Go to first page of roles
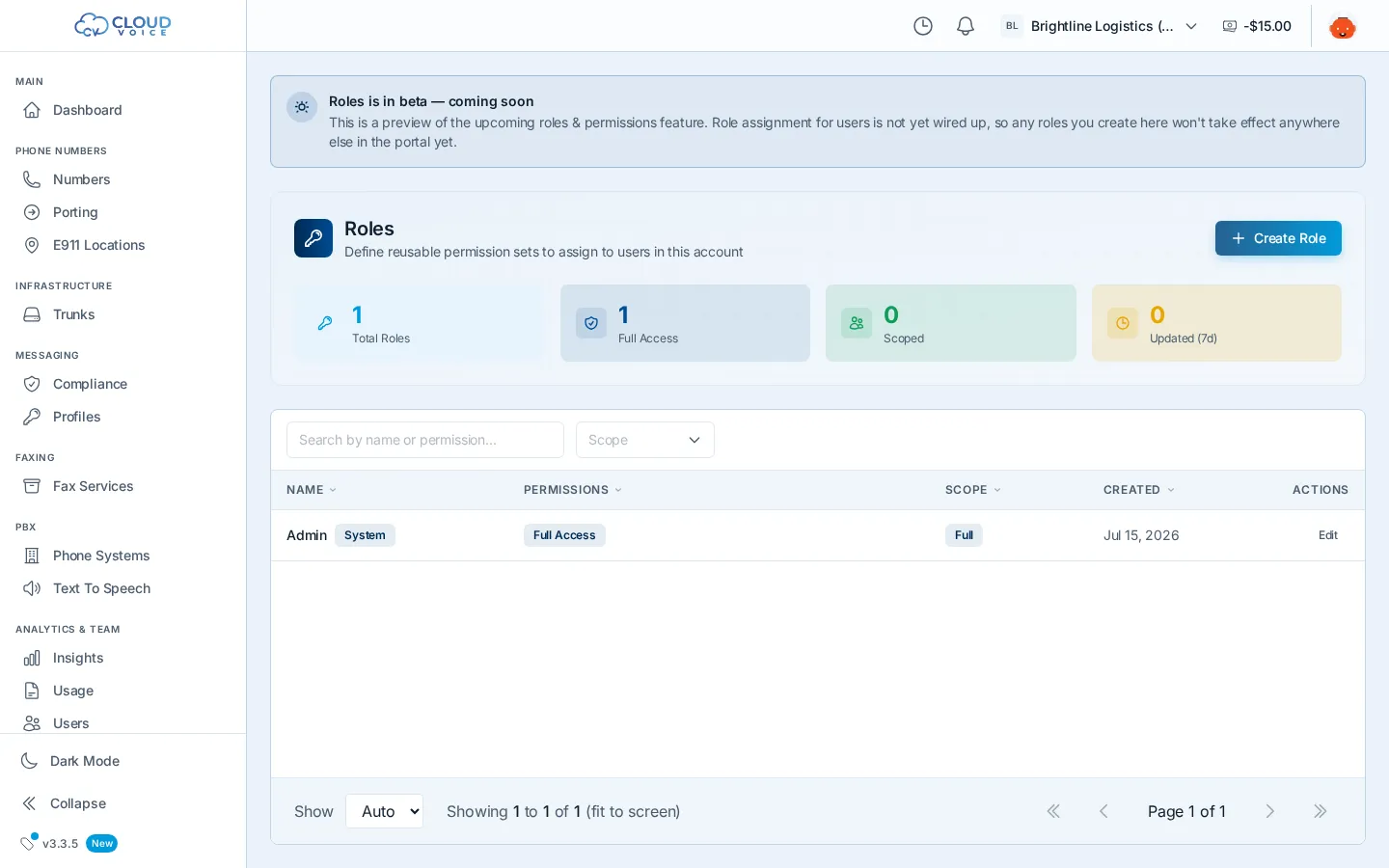This screenshot has width=1389, height=868. (1053, 811)
